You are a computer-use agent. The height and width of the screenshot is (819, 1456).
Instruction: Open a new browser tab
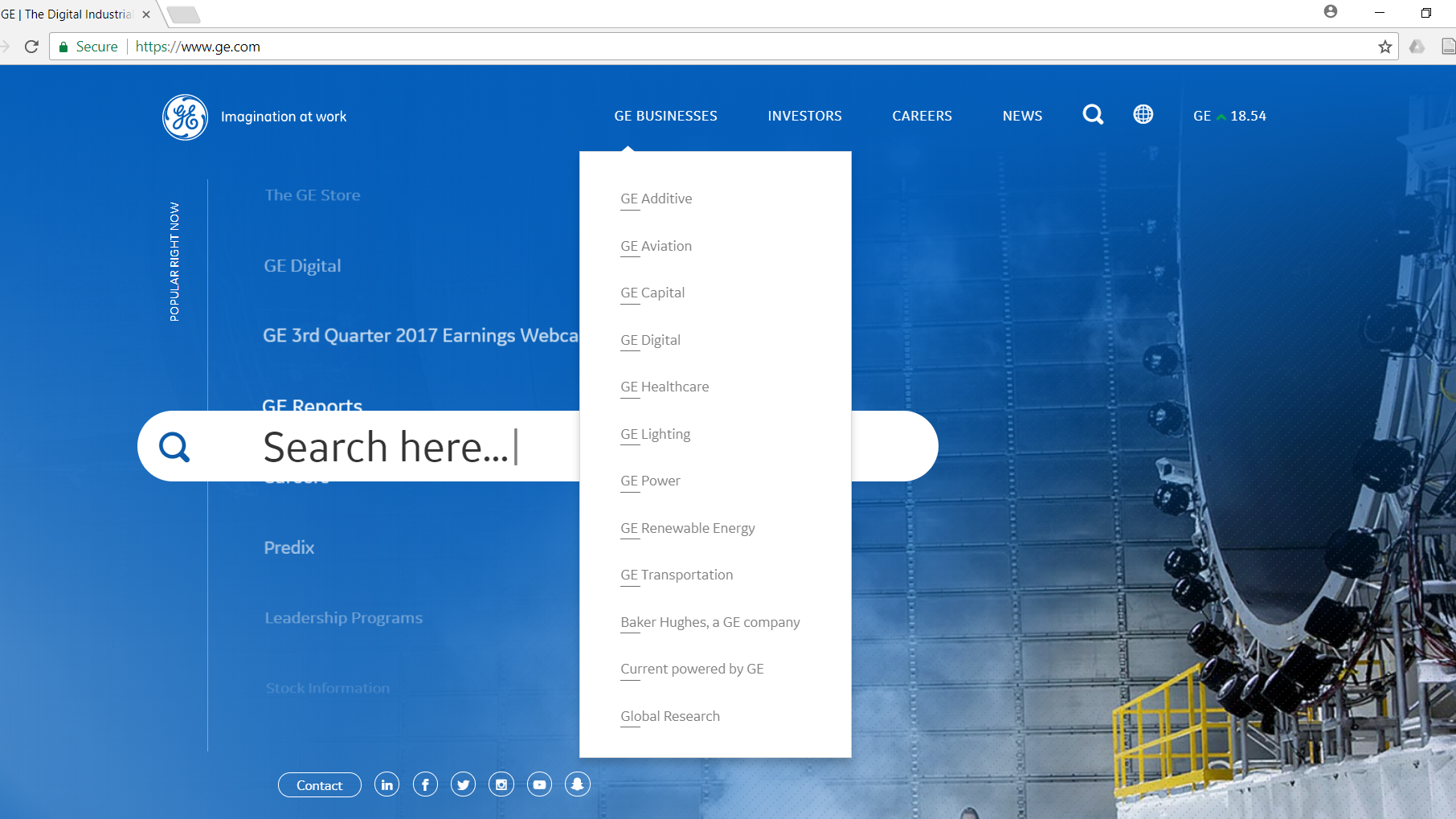coord(183,14)
